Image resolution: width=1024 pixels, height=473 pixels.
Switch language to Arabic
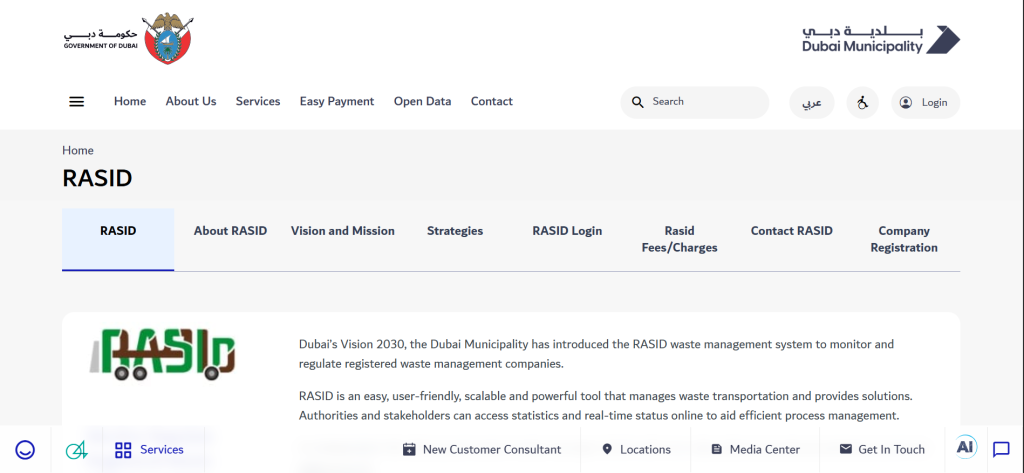click(x=812, y=103)
